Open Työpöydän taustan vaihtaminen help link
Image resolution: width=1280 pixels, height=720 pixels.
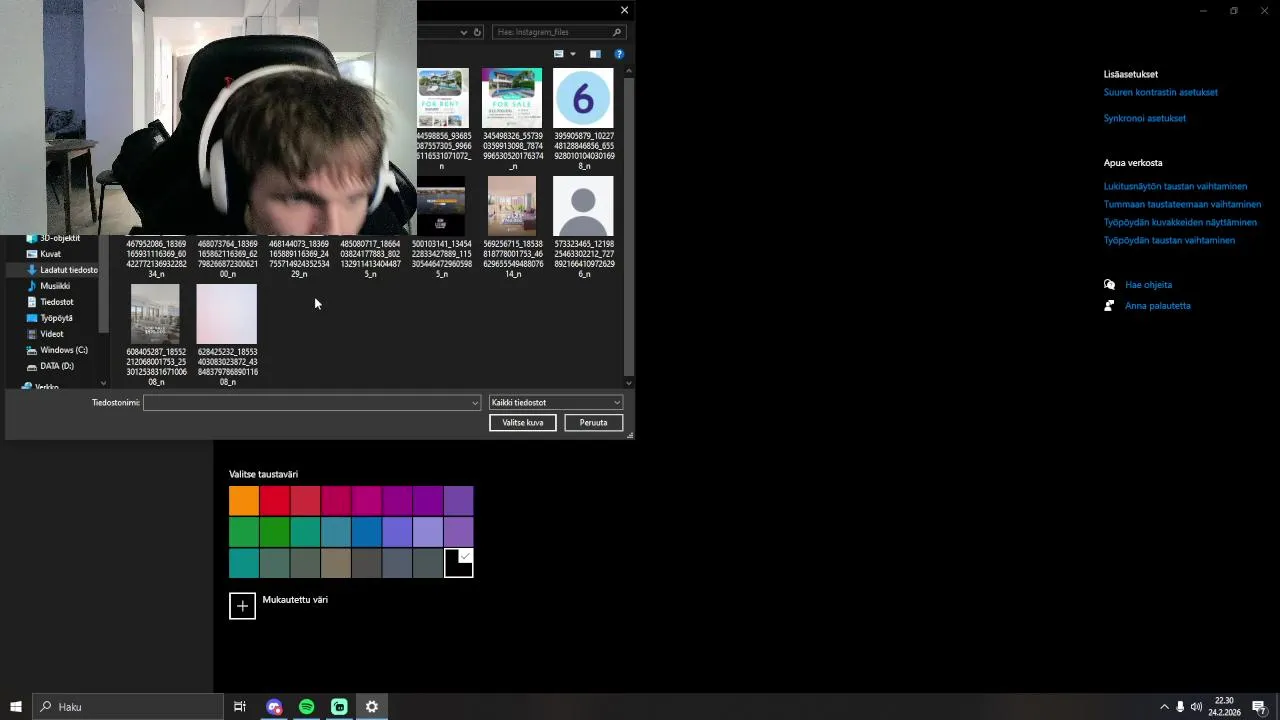click(x=1169, y=240)
